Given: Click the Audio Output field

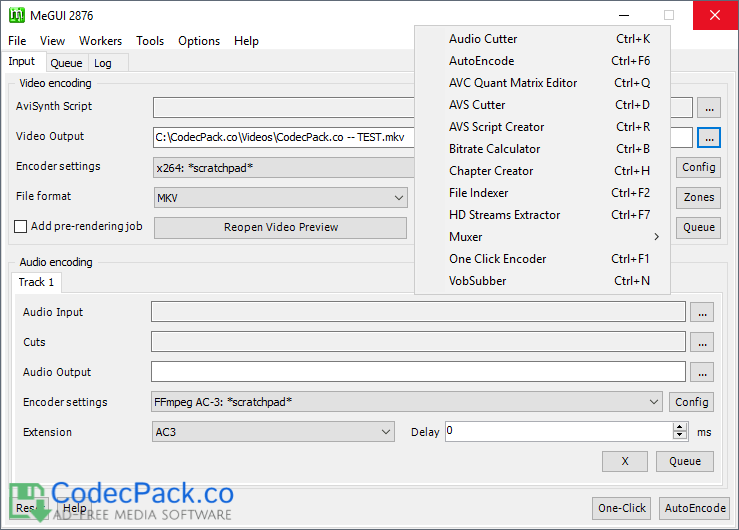Looking at the screenshot, I should tap(418, 372).
